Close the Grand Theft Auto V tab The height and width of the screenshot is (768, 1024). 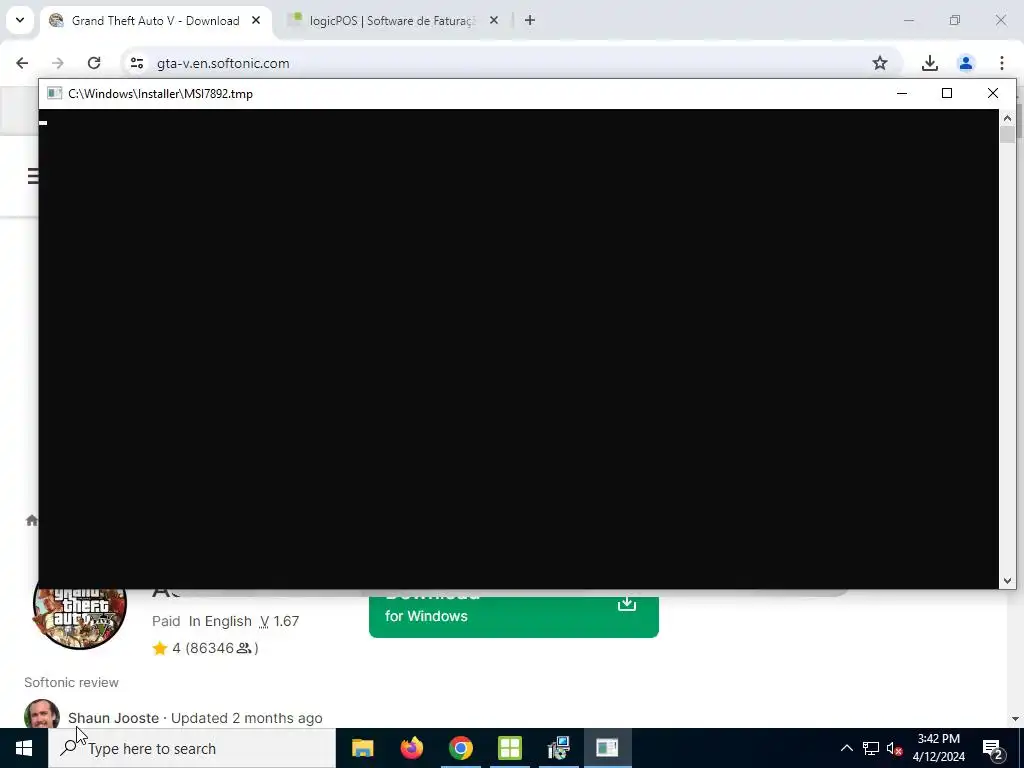[256, 21]
